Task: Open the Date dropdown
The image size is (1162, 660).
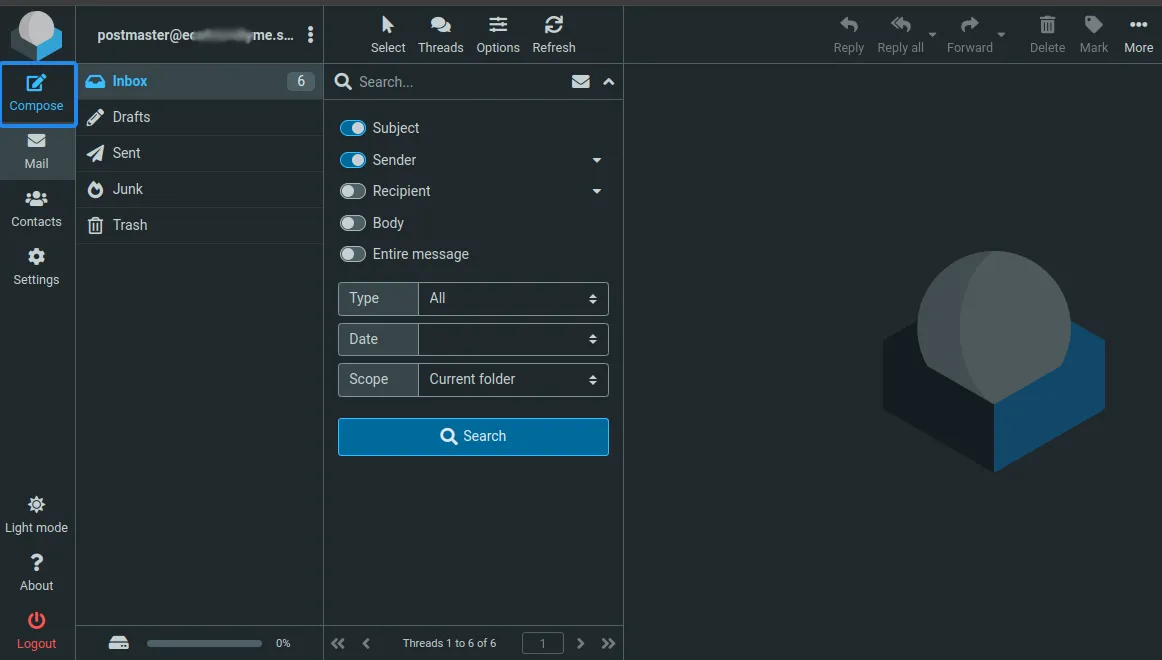Action: click(513, 339)
